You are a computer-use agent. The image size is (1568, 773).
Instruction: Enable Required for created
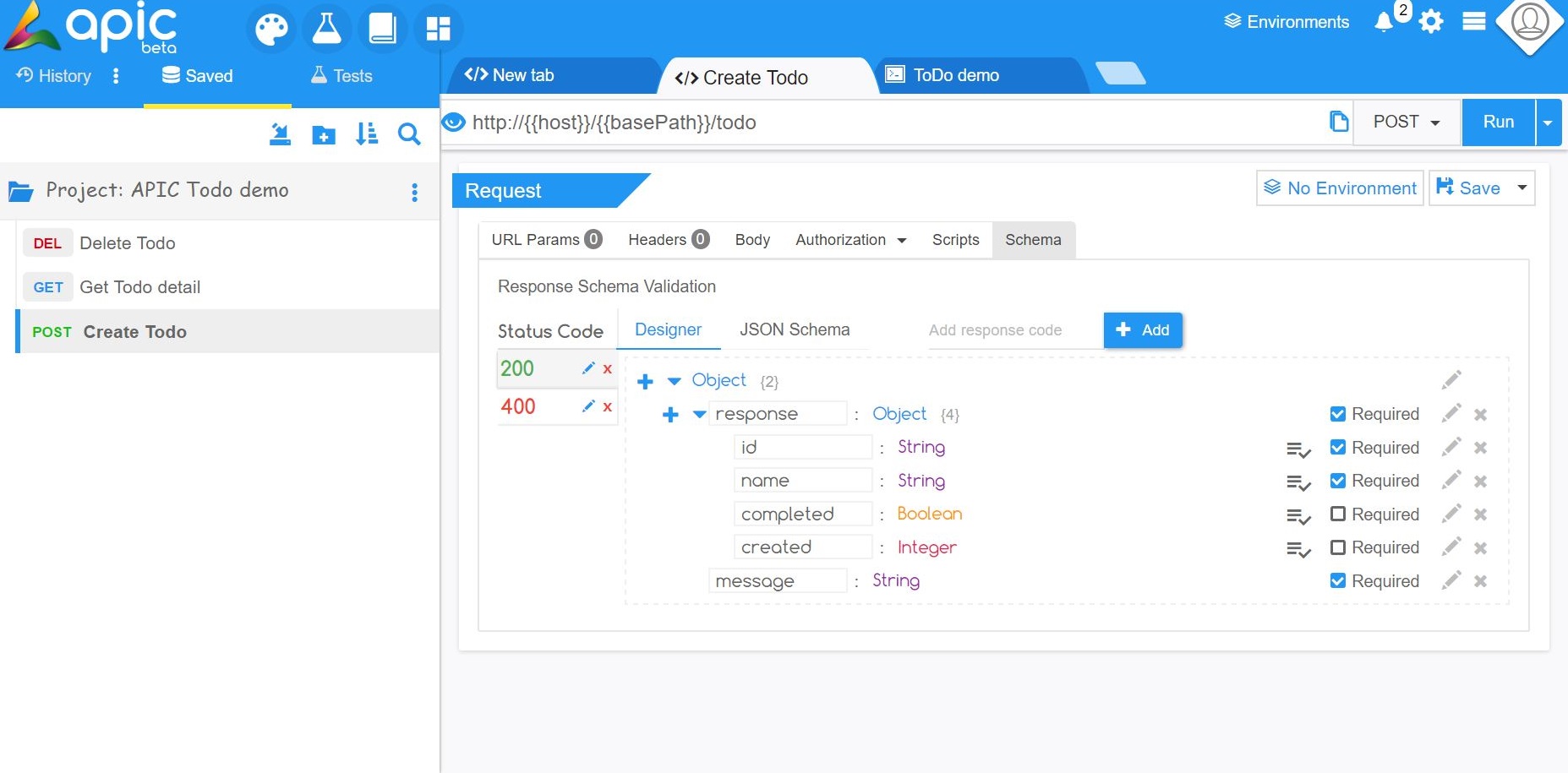click(x=1338, y=547)
